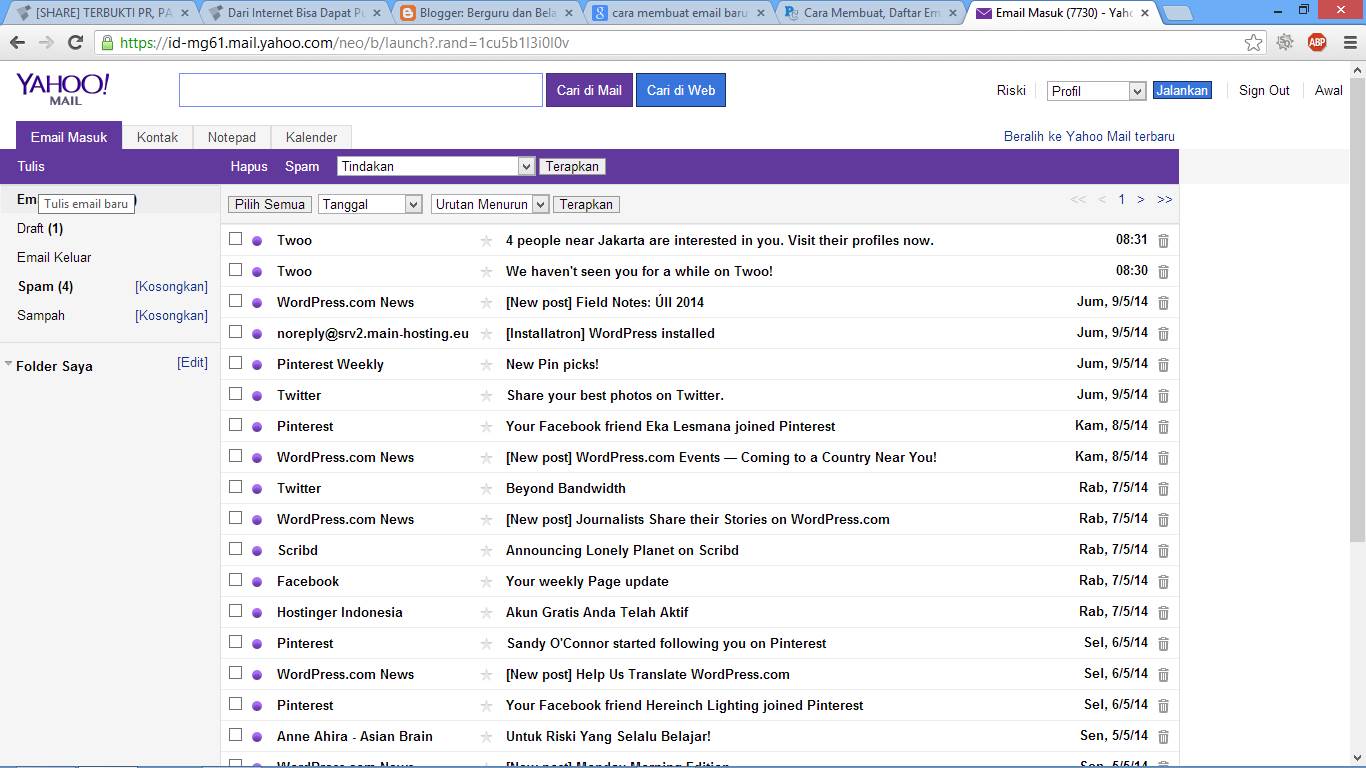Go to next page of emails arrow

click(1140, 200)
